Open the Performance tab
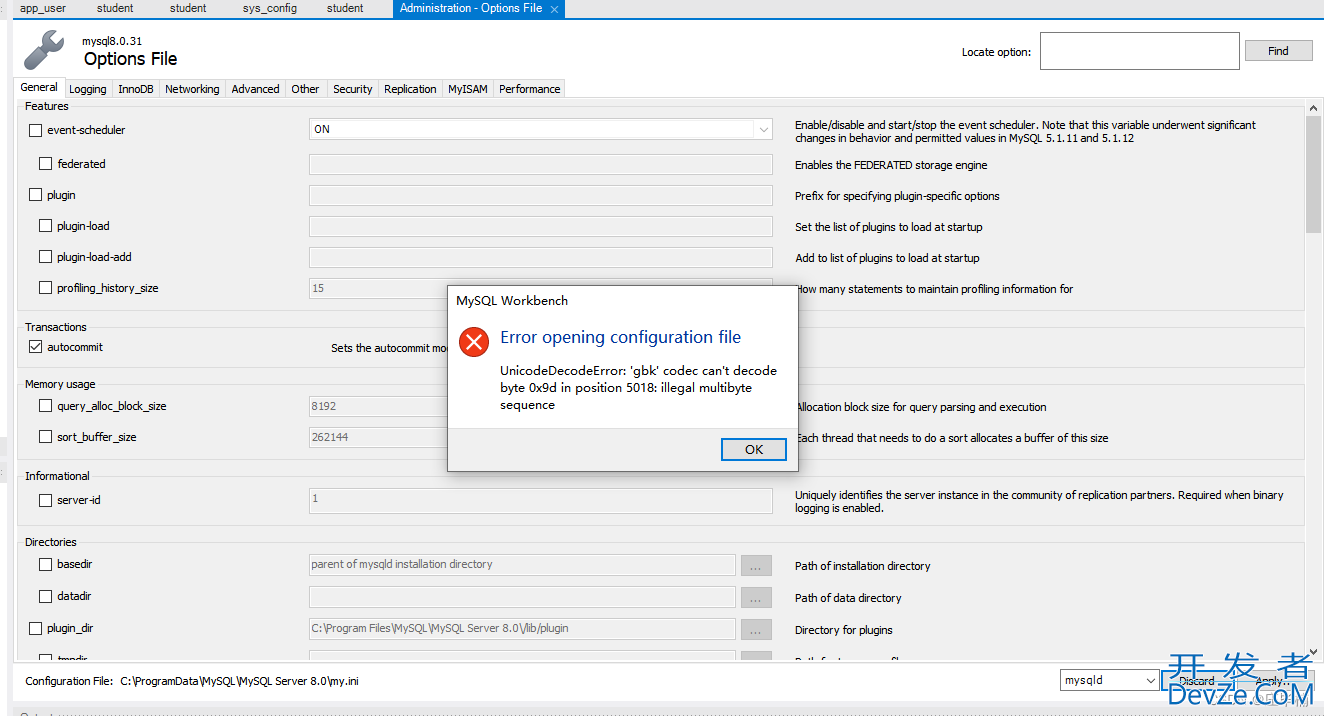This screenshot has height=716, width=1324. 530,89
